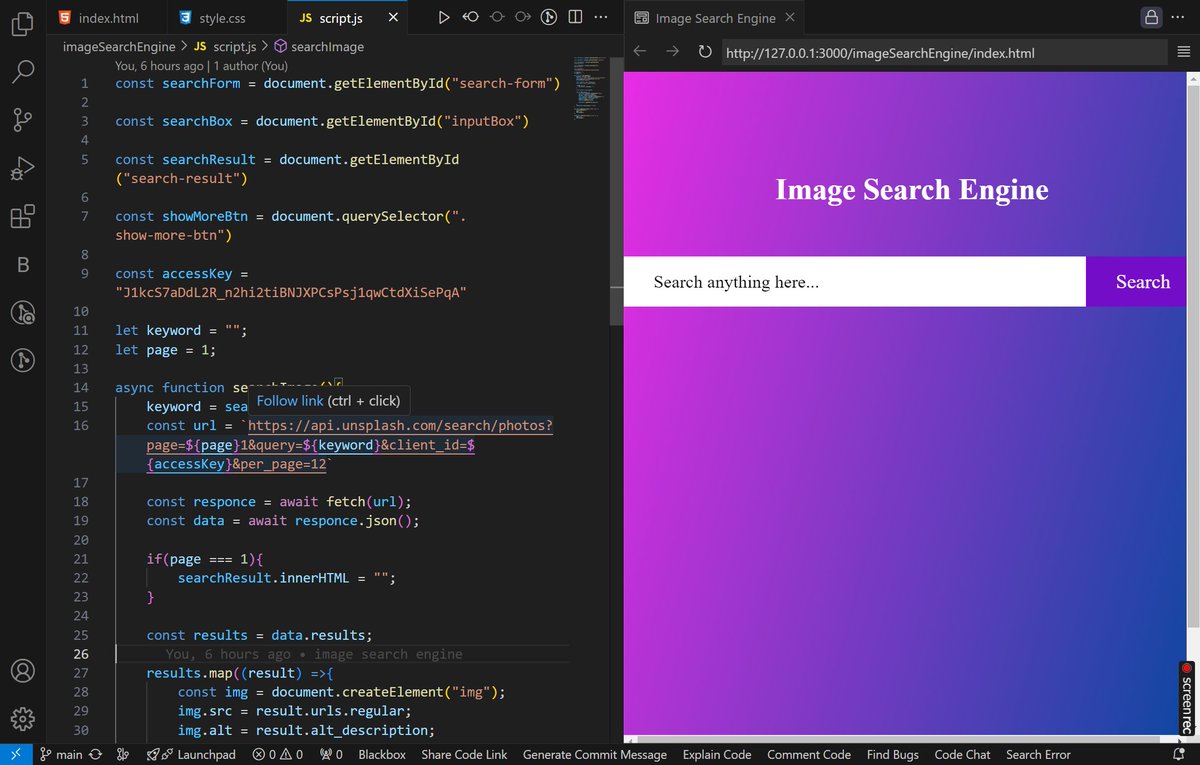The width and height of the screenshot is (1200, 765).
Task: Open the Run and Debug panel
Action: tap(22, 168)
